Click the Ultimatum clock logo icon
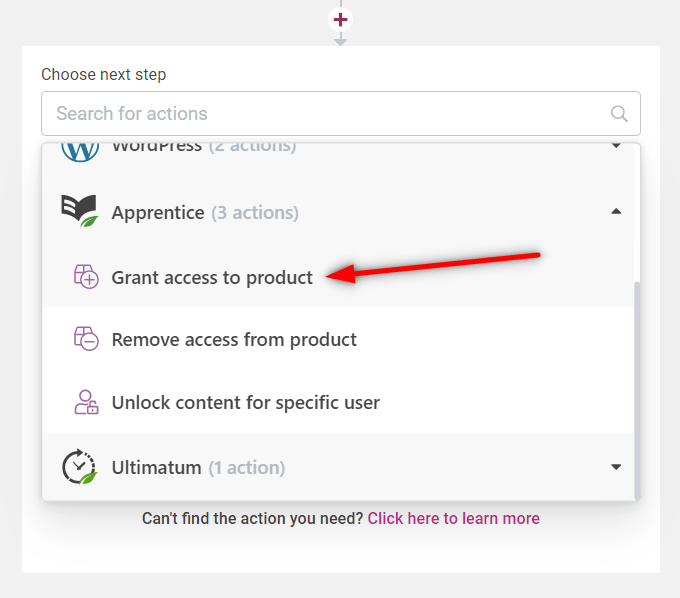 (x=79, y=467)
